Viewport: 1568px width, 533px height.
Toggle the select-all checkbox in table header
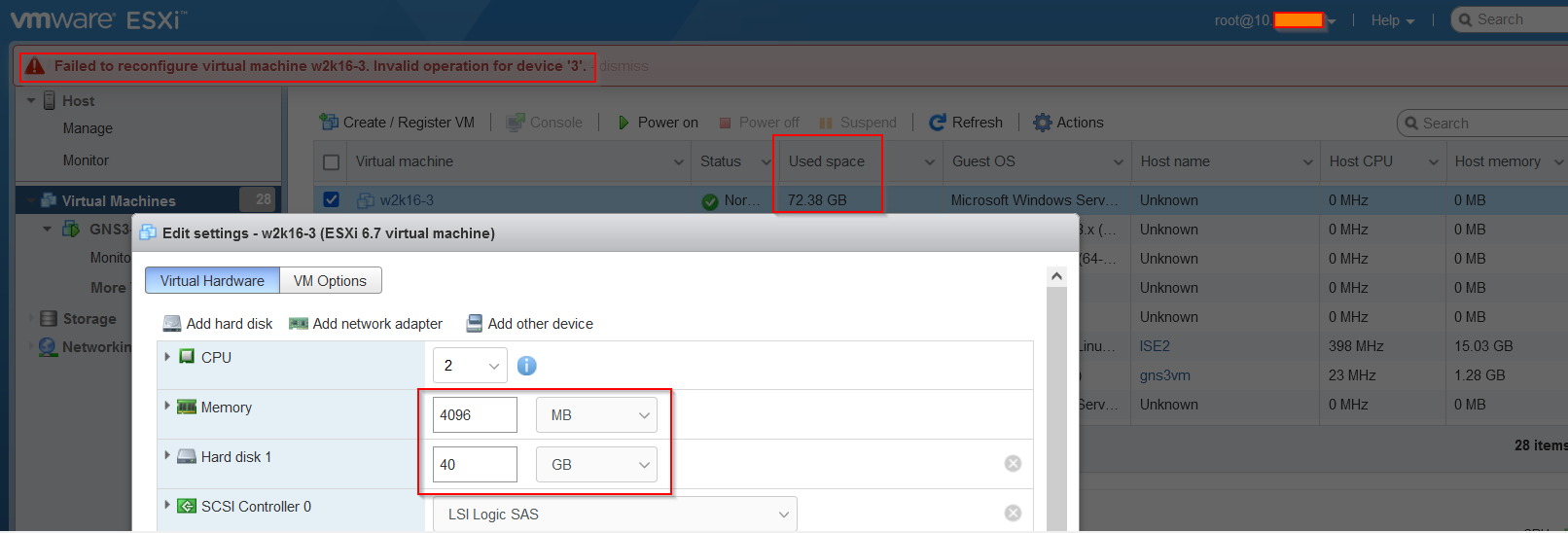pyautogui.click(x=331, y=162)
